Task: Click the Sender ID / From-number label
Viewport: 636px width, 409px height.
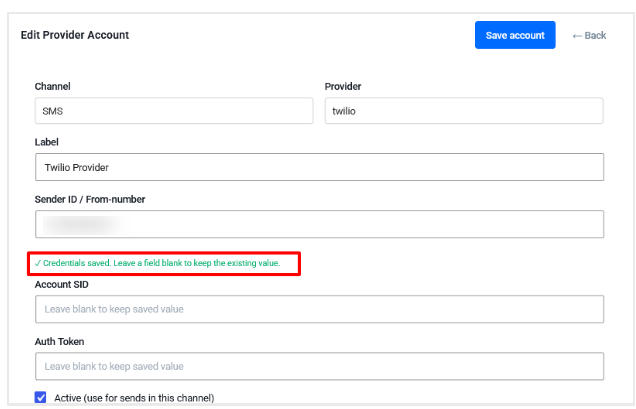Action: (x=90, y=199)
